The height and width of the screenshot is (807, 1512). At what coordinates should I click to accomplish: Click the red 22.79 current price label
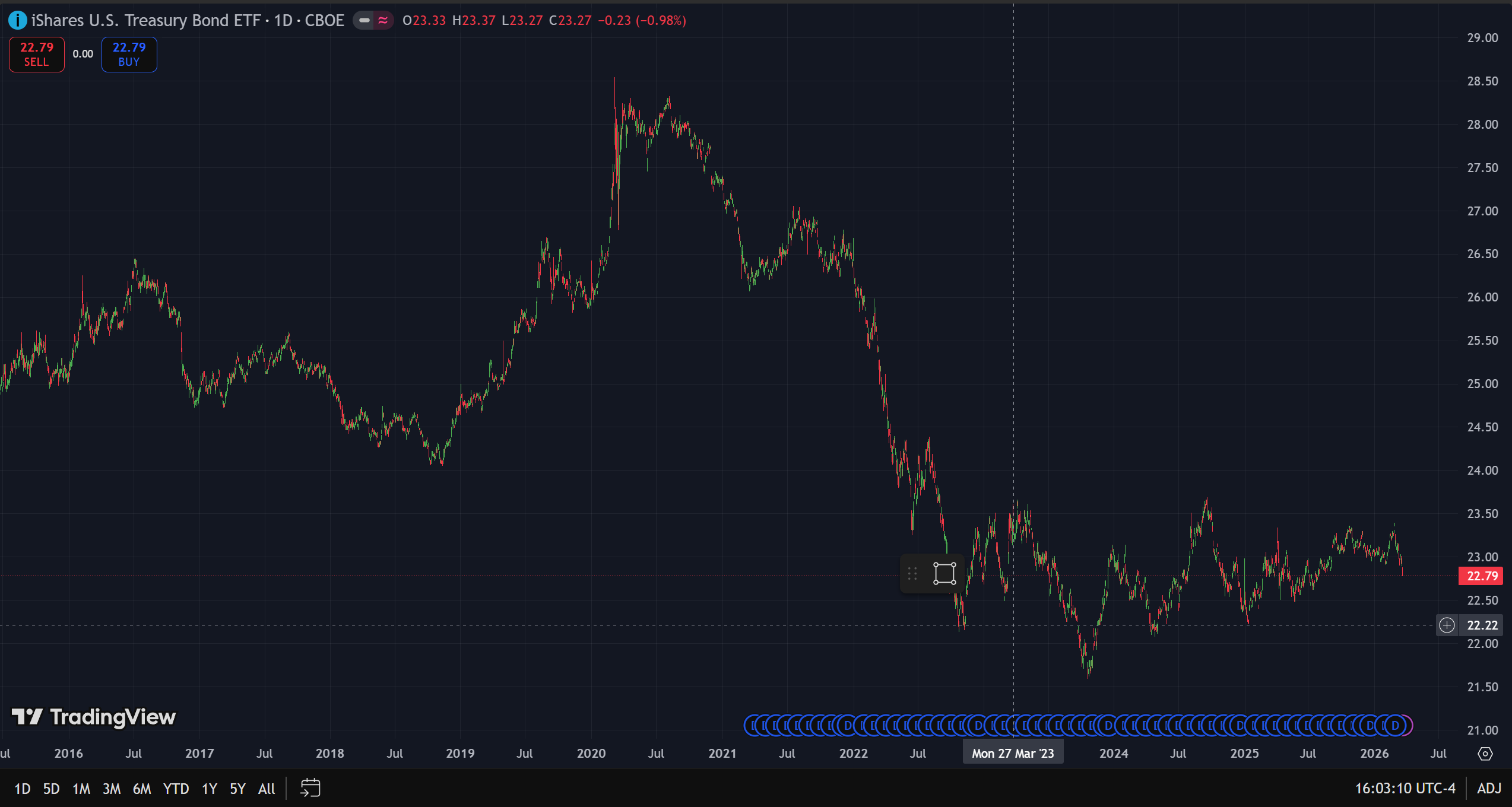1482,576
